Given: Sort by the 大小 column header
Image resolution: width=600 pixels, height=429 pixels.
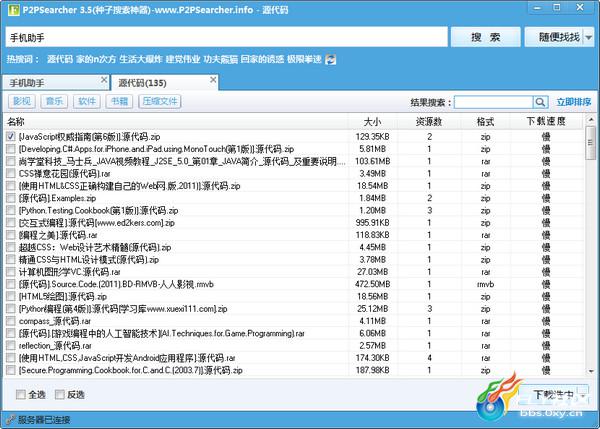Looking at the screenshot, I should (x=373, y=122).
